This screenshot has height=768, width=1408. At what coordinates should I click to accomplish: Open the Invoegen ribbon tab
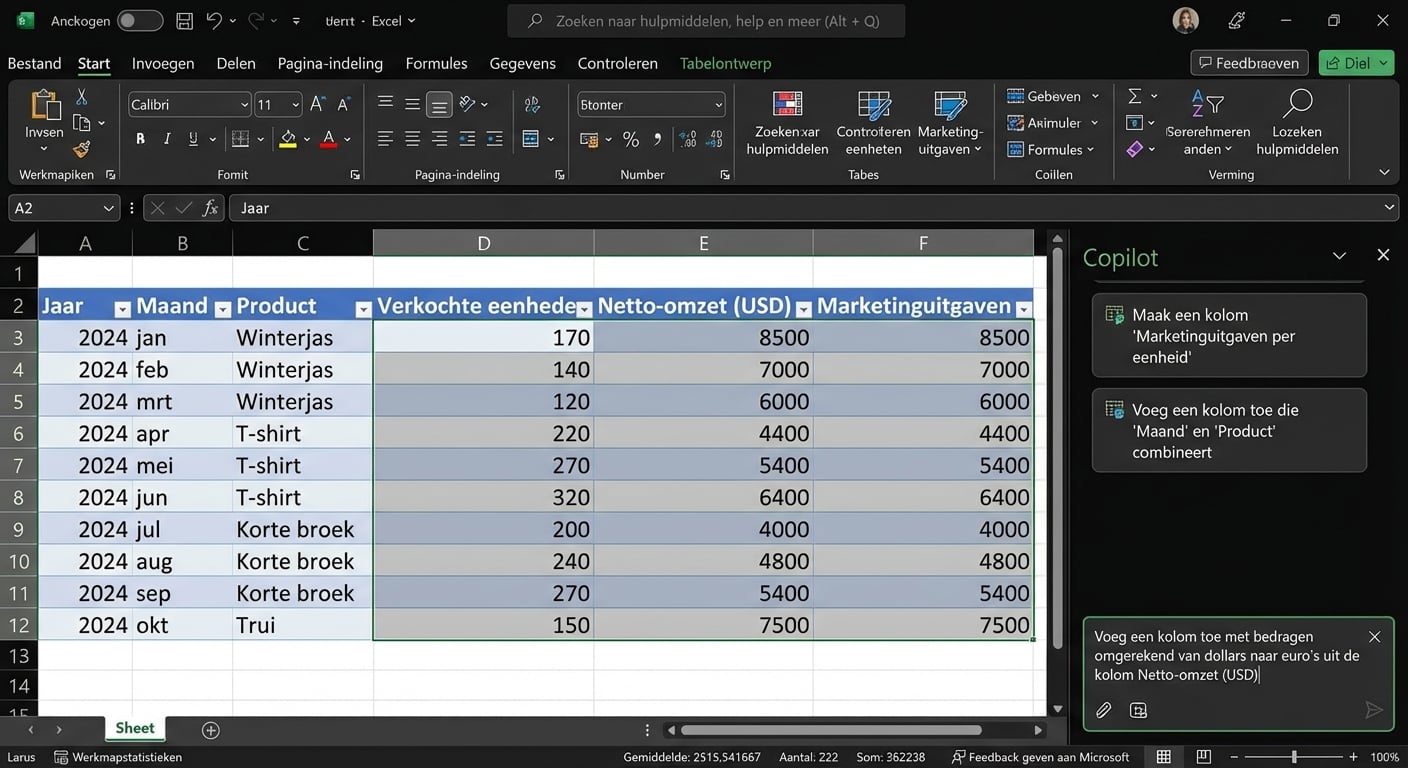162,62
